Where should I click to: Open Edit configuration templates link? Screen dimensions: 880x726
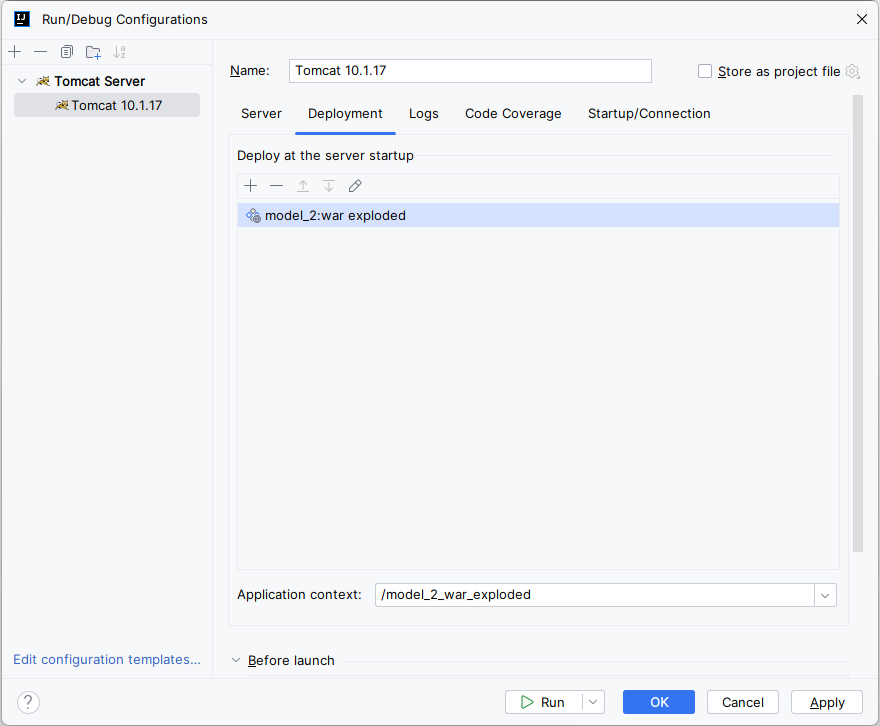coord(107,659)
